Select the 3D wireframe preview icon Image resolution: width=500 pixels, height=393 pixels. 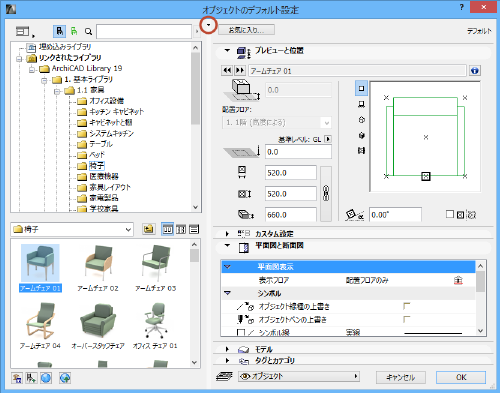[x=361, y=120]
